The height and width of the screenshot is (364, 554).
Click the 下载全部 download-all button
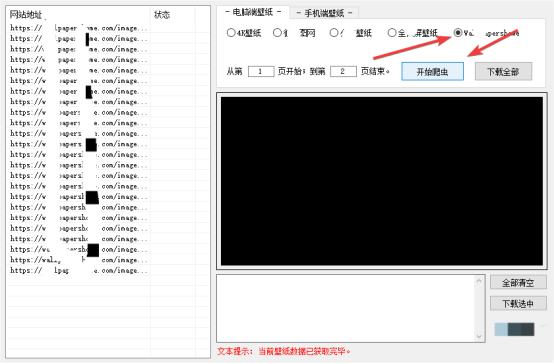coord(503,72)
